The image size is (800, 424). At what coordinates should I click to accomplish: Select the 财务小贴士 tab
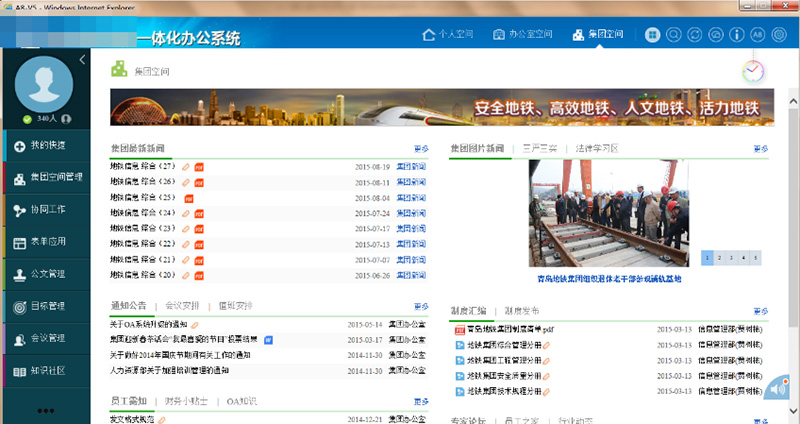click(x=186, y=402)
